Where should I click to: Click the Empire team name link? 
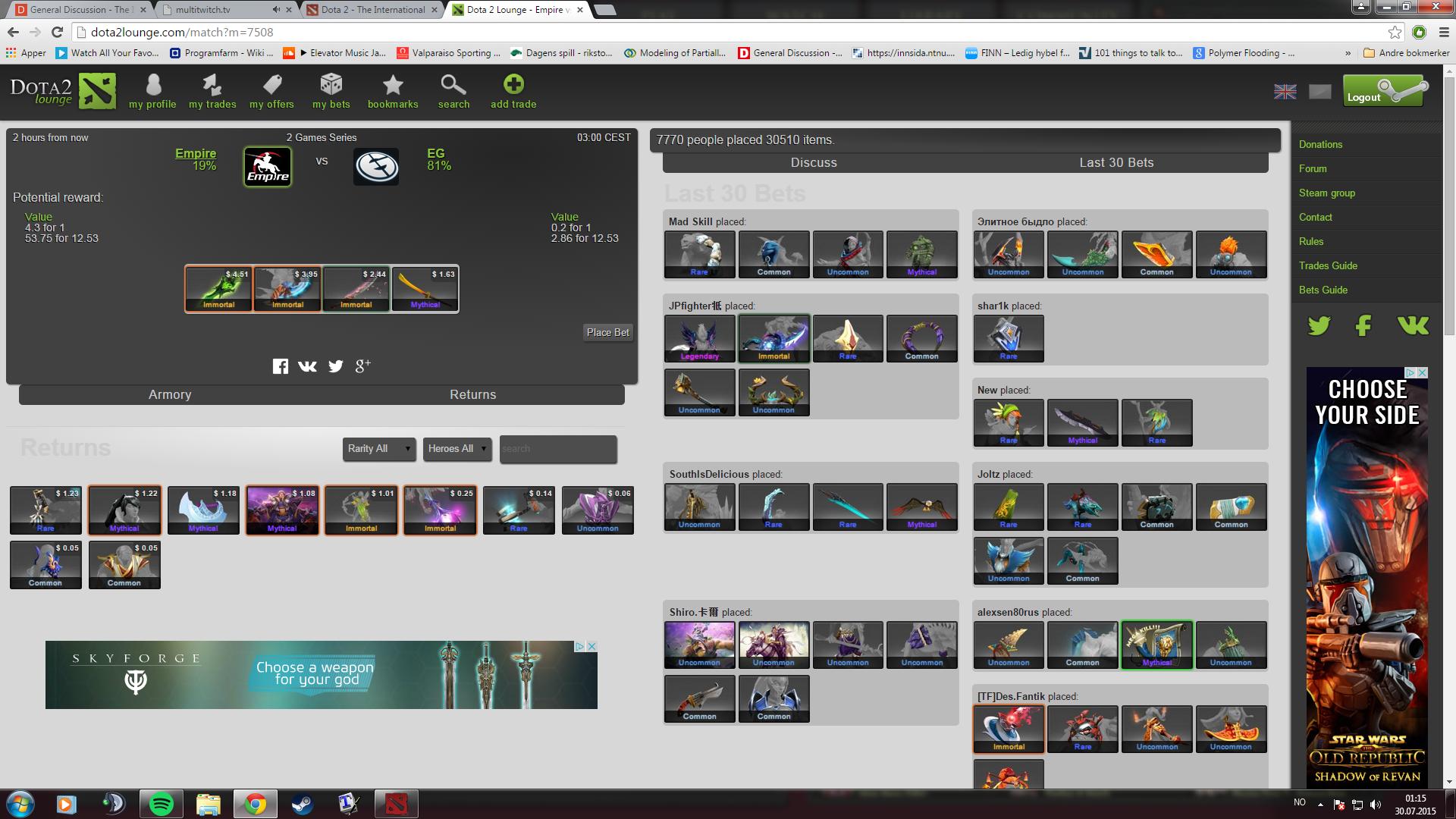[x=196, y=153]
